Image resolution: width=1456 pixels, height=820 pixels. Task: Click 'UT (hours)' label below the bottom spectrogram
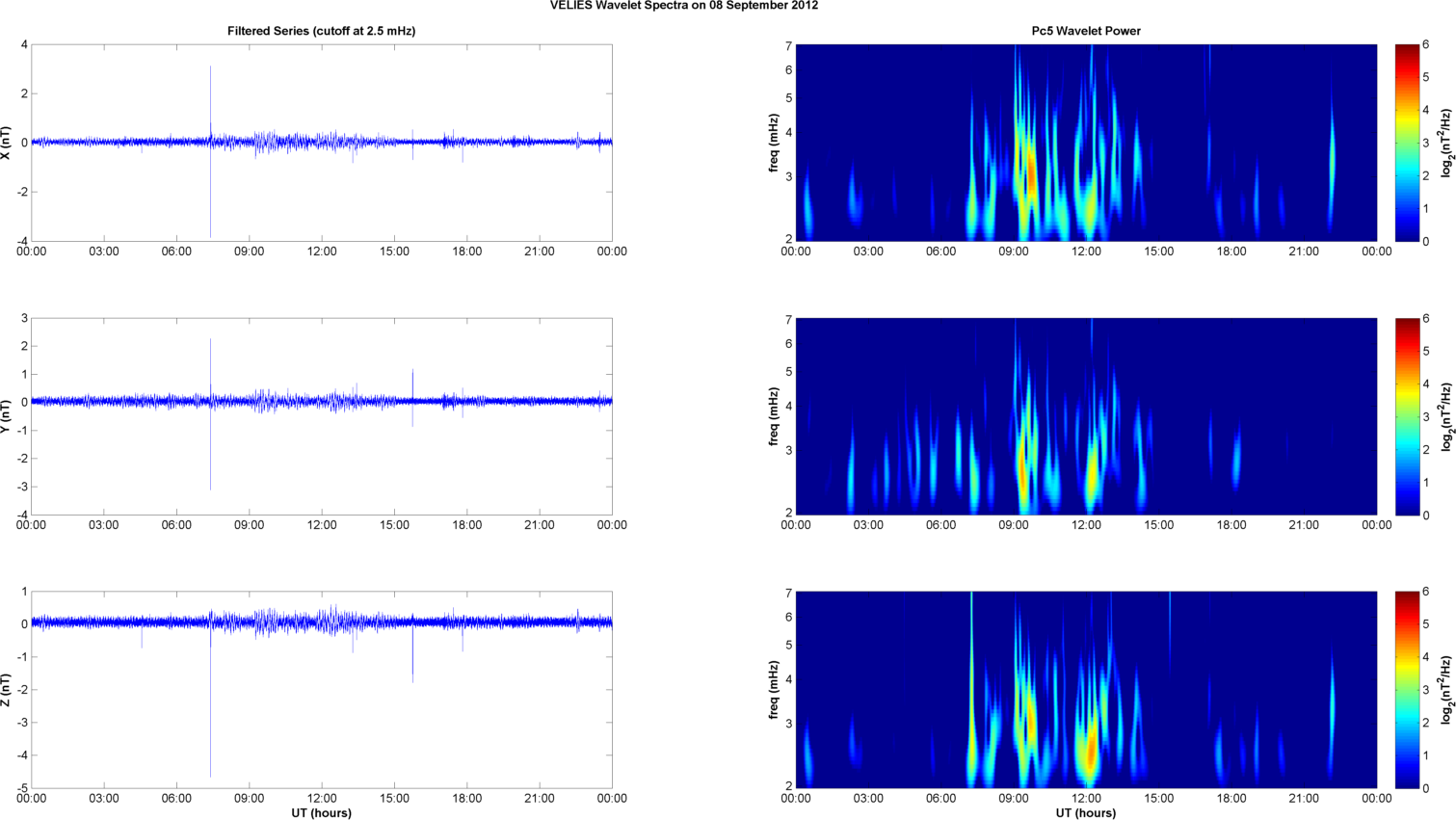click(x=1086, y=813)
